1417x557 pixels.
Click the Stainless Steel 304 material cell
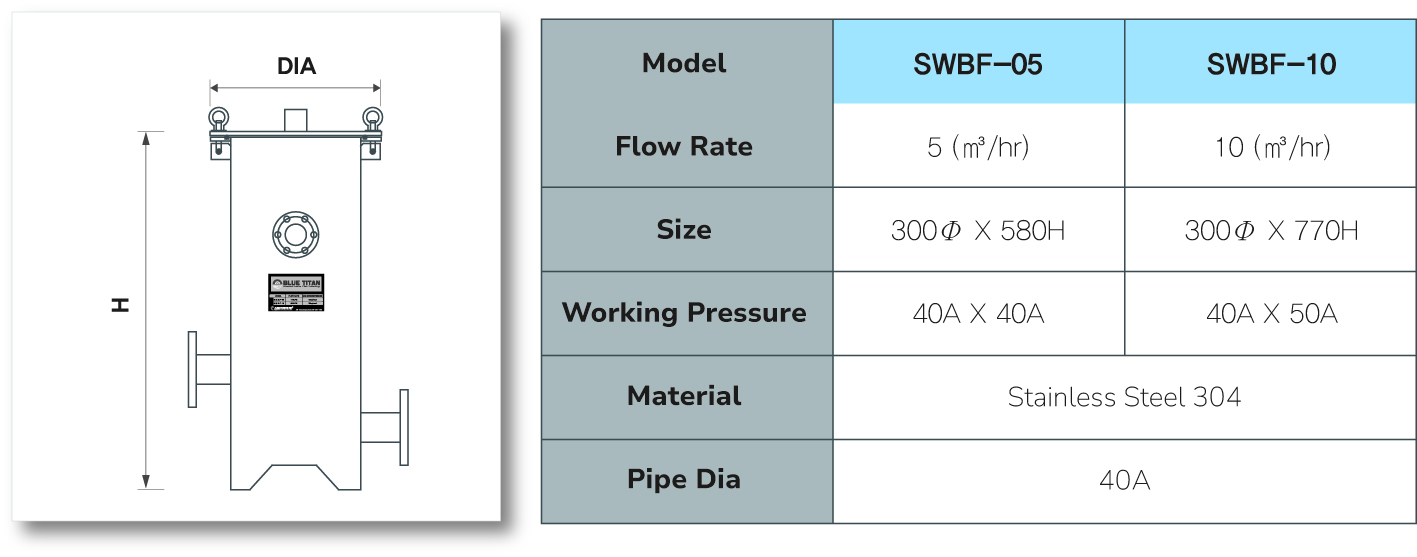point(1124,397)
